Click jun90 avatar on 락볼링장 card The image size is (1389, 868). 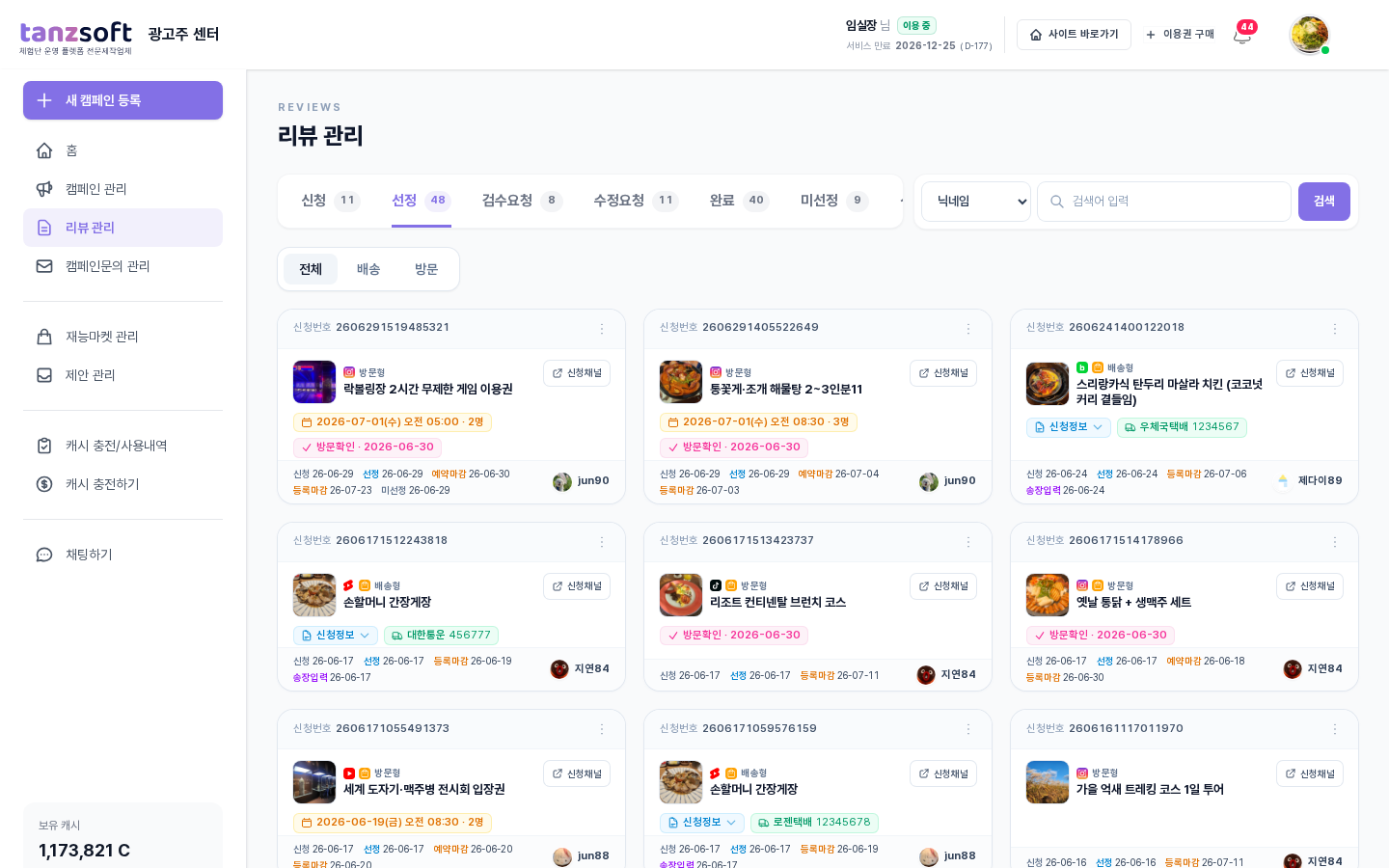pos(562,481)
